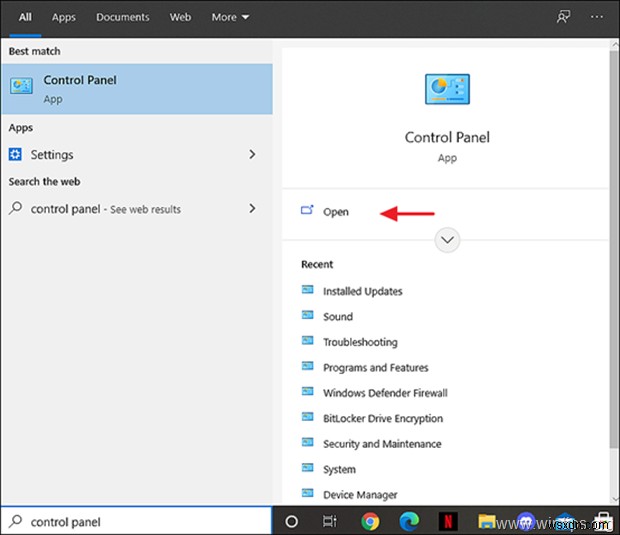The image size is (620, 535).
Task: Open recent item System
Action: [x=339, y=469]
